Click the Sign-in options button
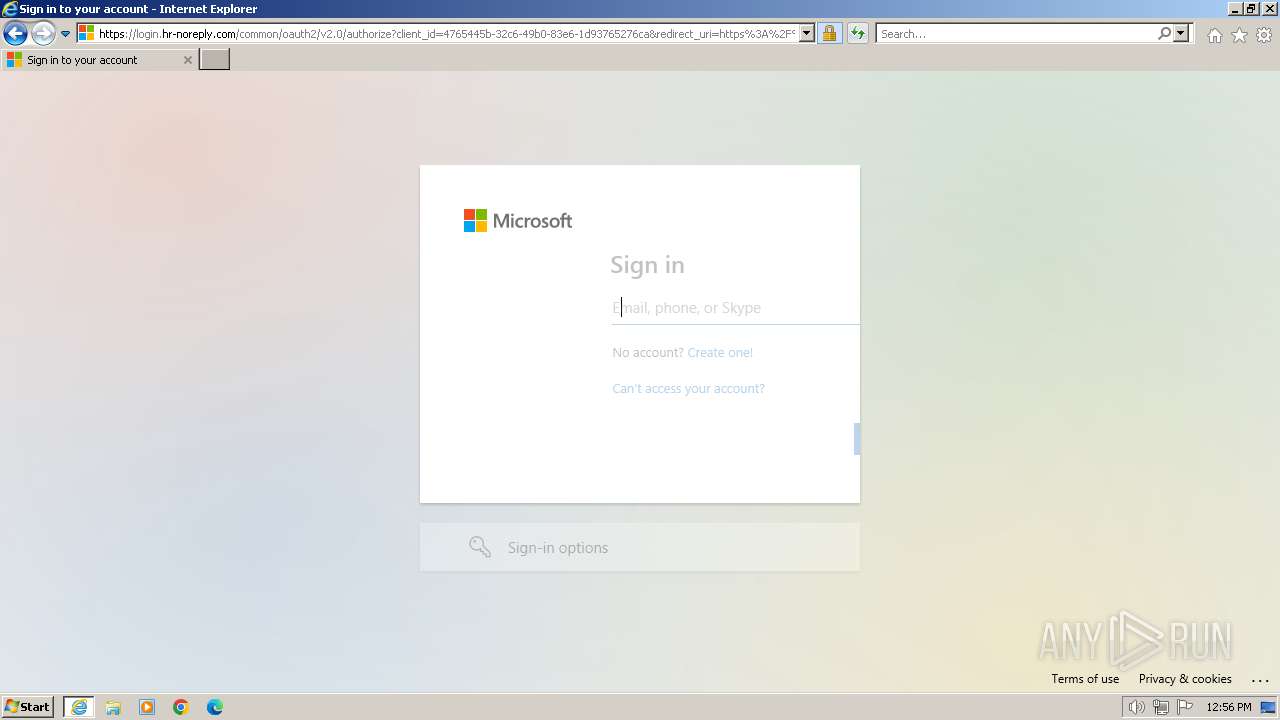The image size is (1280, 720). [x=639, y=547]
